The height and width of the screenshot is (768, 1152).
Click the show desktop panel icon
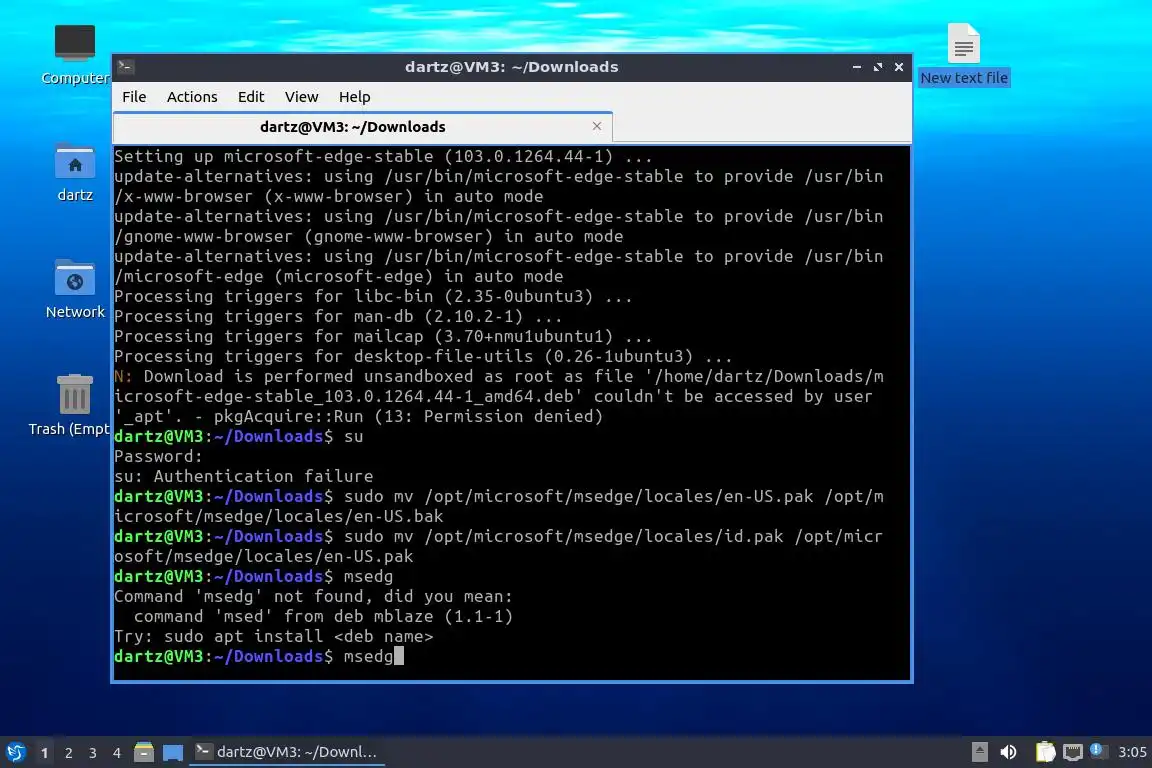point(173,753)
